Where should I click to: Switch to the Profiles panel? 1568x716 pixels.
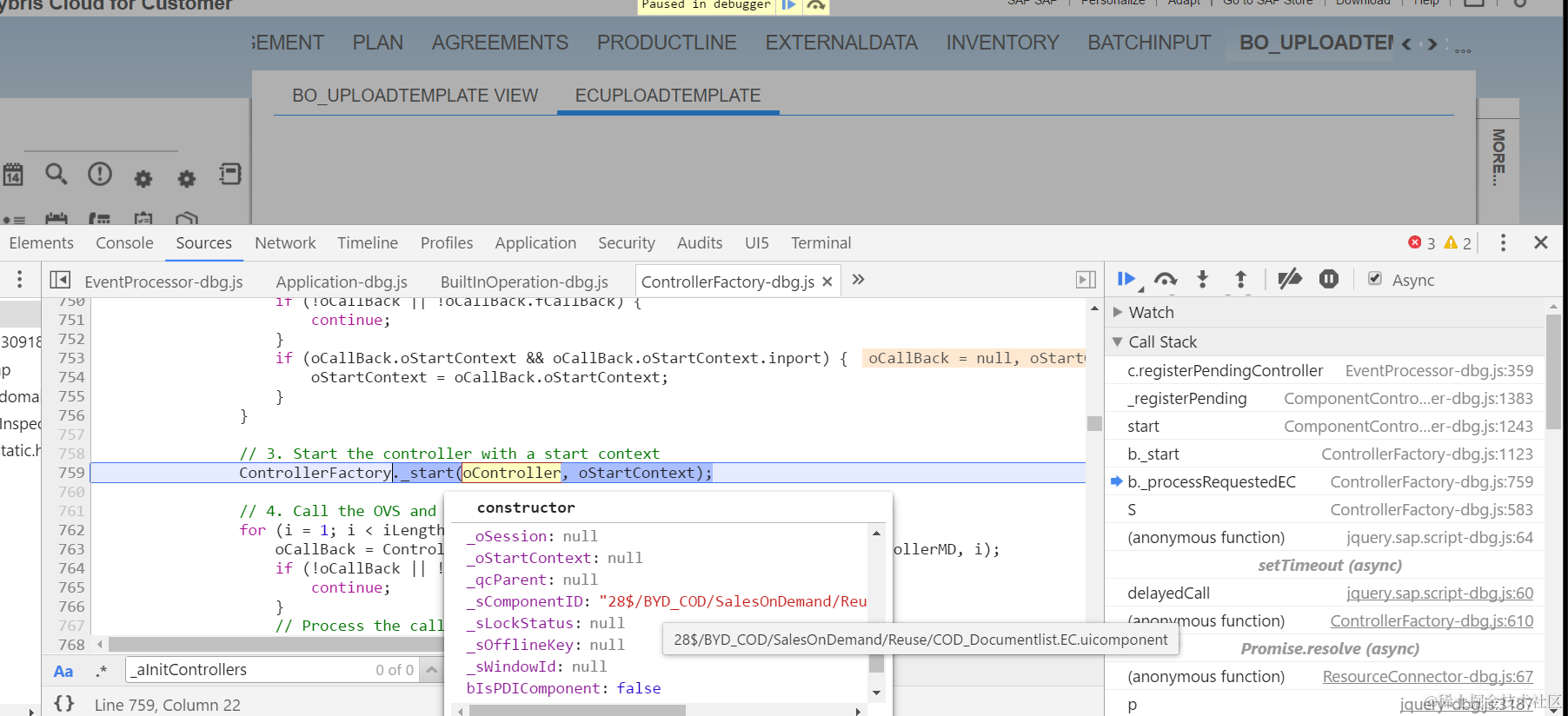(447, 243)
